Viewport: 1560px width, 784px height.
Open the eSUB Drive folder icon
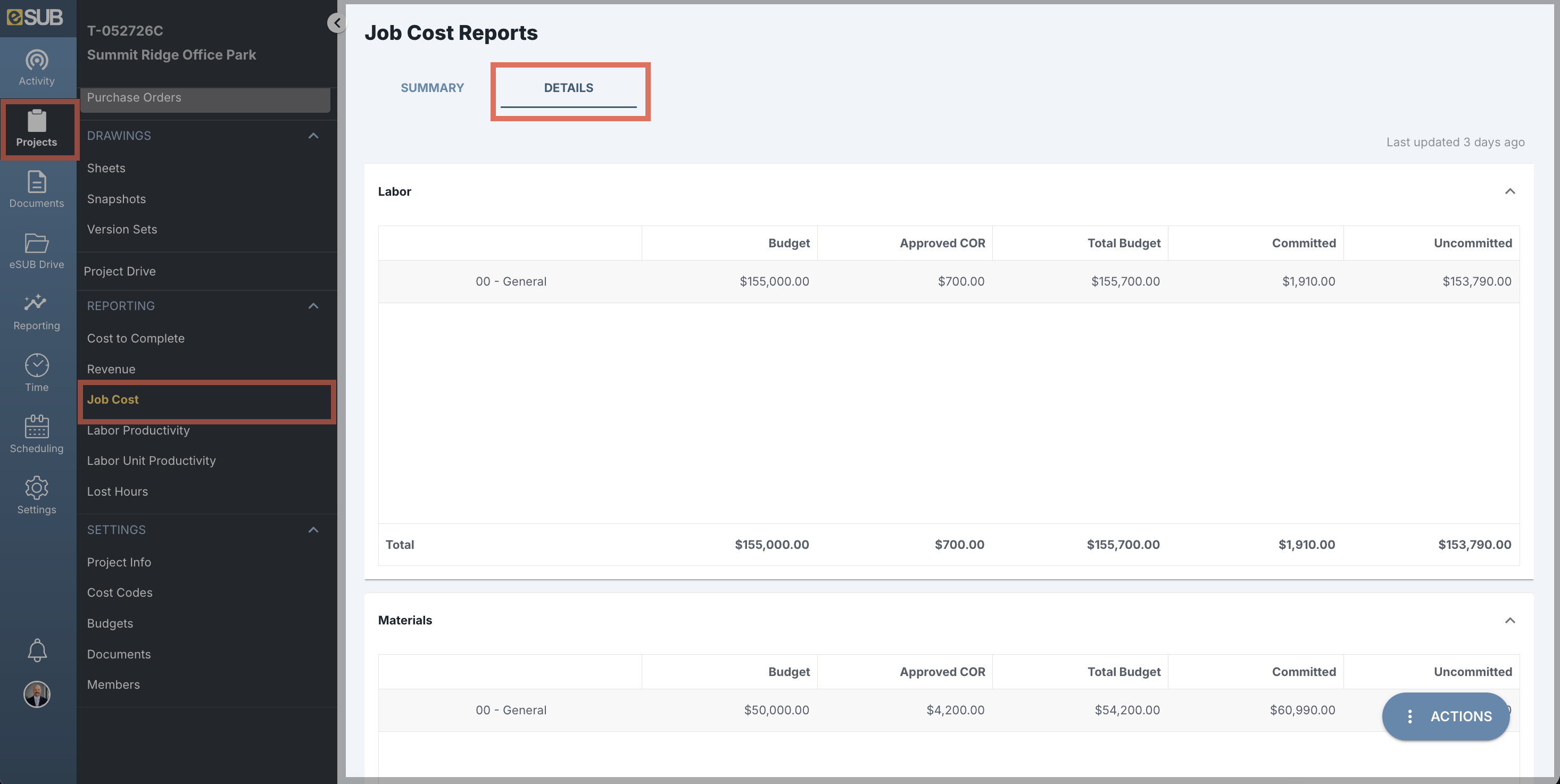coord(37,243)
